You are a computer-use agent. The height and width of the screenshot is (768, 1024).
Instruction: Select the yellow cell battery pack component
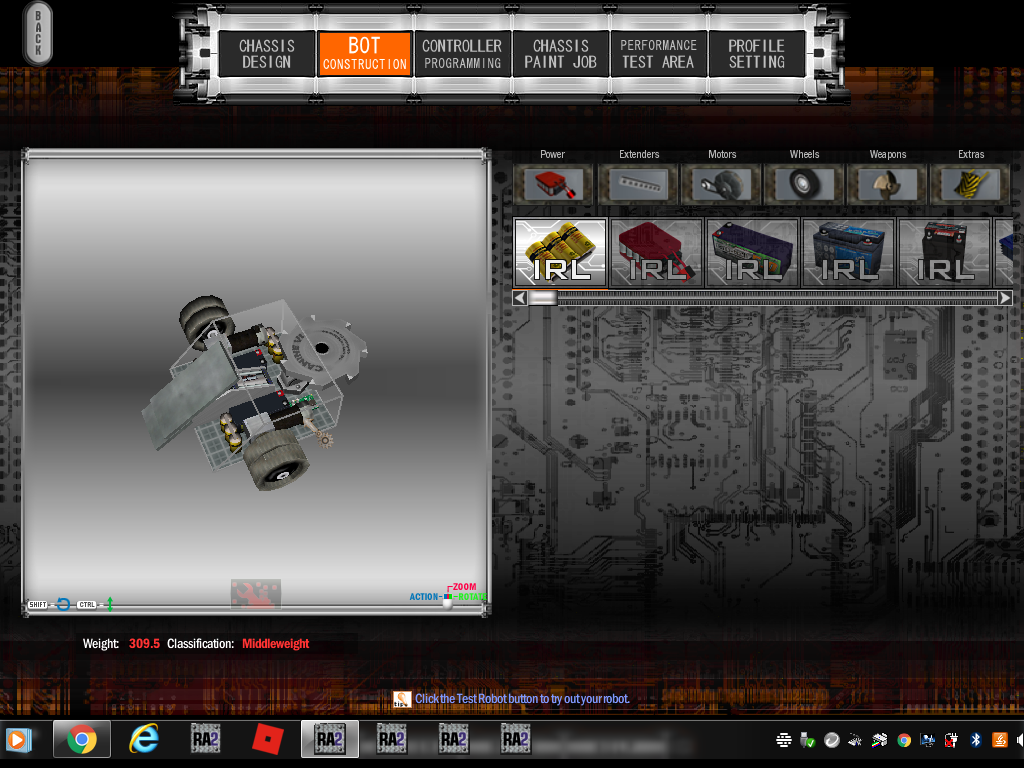pyautogui.click(x=561, y=253)
